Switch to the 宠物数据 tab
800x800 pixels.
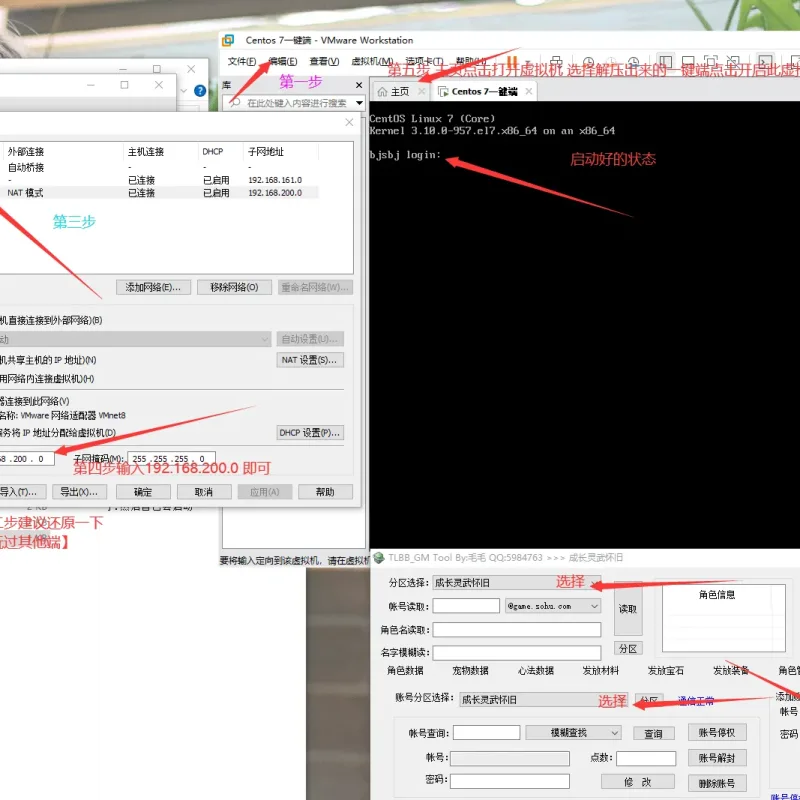(x=470, y=670)
